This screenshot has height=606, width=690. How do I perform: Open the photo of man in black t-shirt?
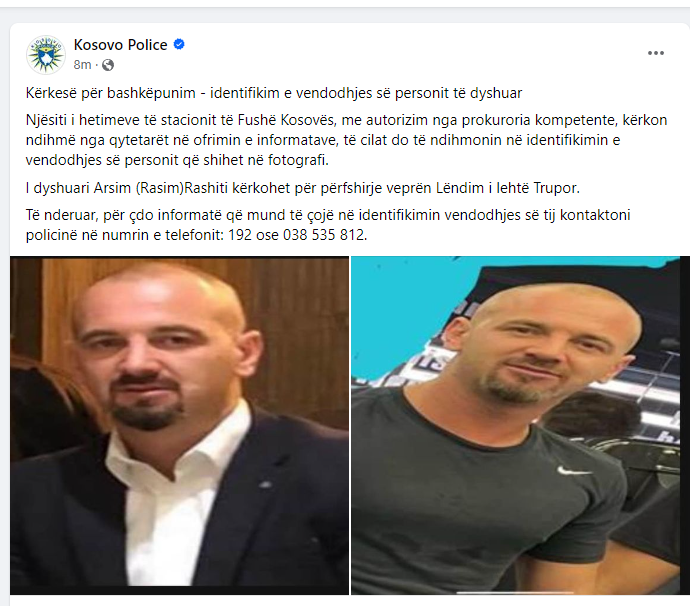tap(520, 425)
